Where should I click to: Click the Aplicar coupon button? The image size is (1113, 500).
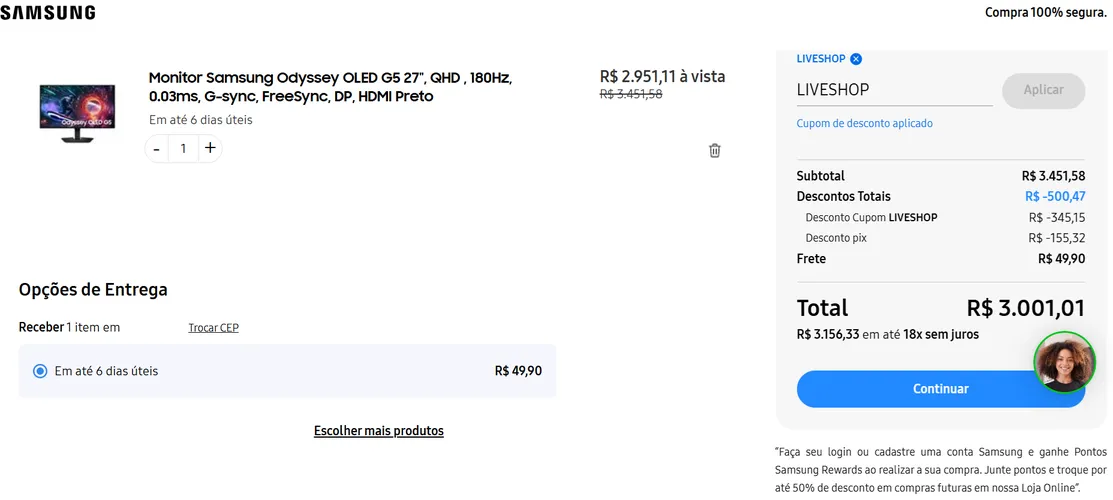1043,90
